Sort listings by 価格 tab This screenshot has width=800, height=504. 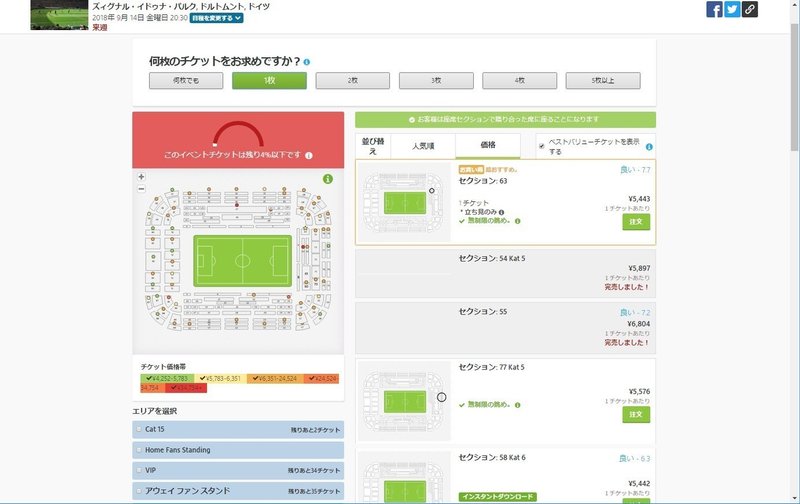click(488, 145)
